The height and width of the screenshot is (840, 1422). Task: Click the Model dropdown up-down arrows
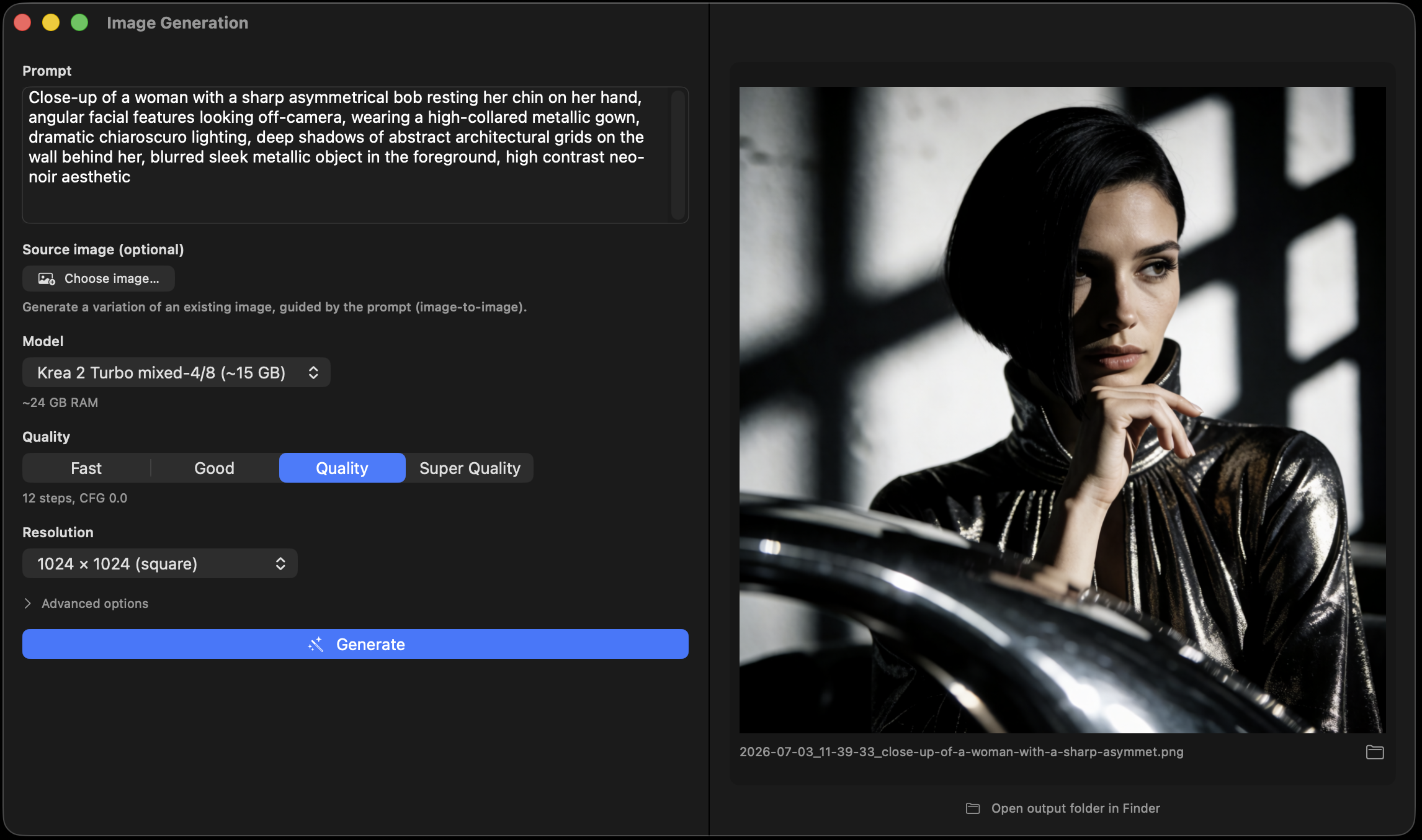tap(313, 372)
